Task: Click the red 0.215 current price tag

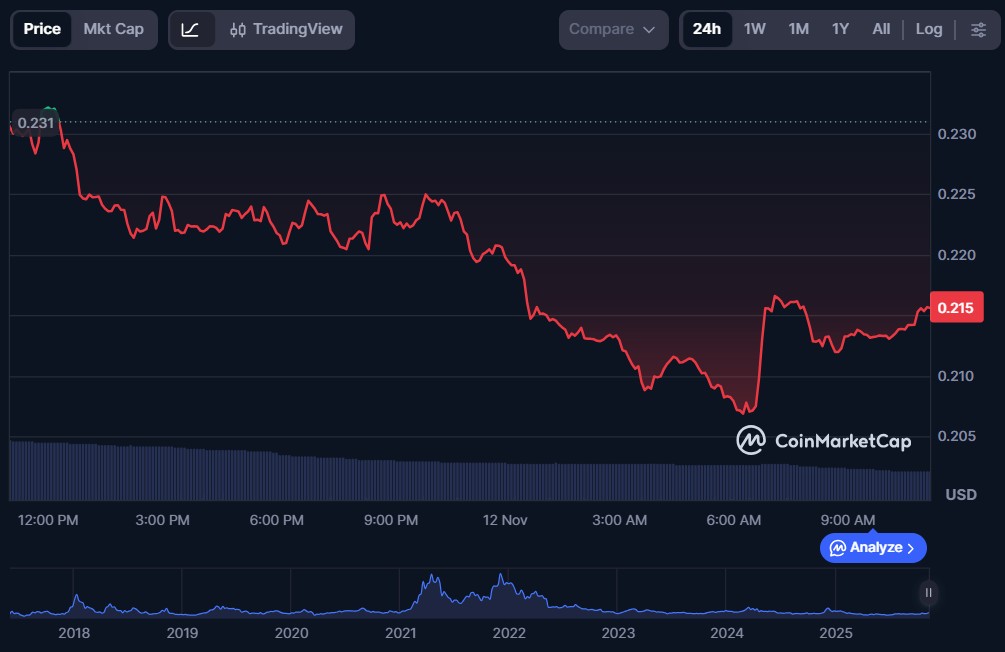Action: 957,308
